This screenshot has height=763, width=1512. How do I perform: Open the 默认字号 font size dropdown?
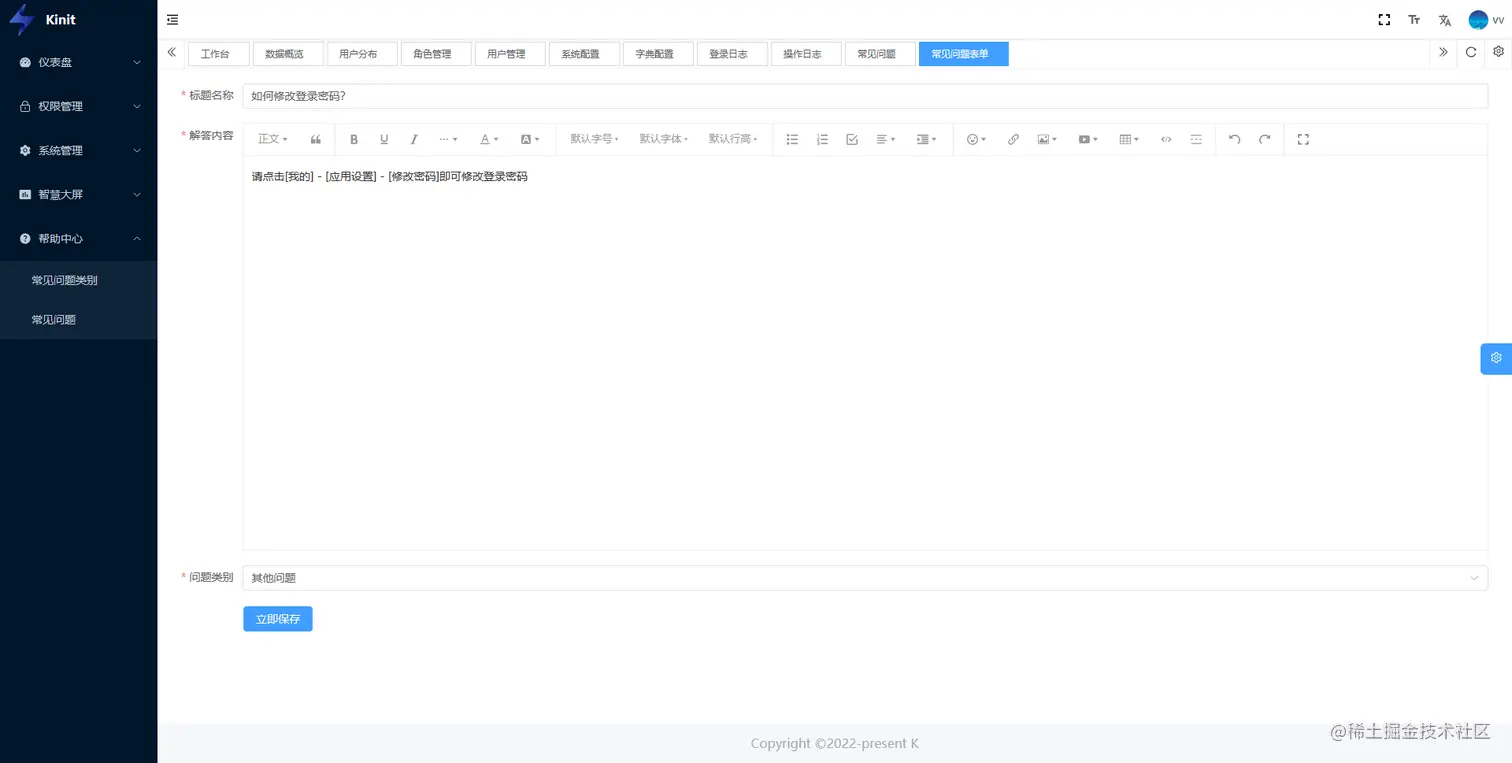594,139
